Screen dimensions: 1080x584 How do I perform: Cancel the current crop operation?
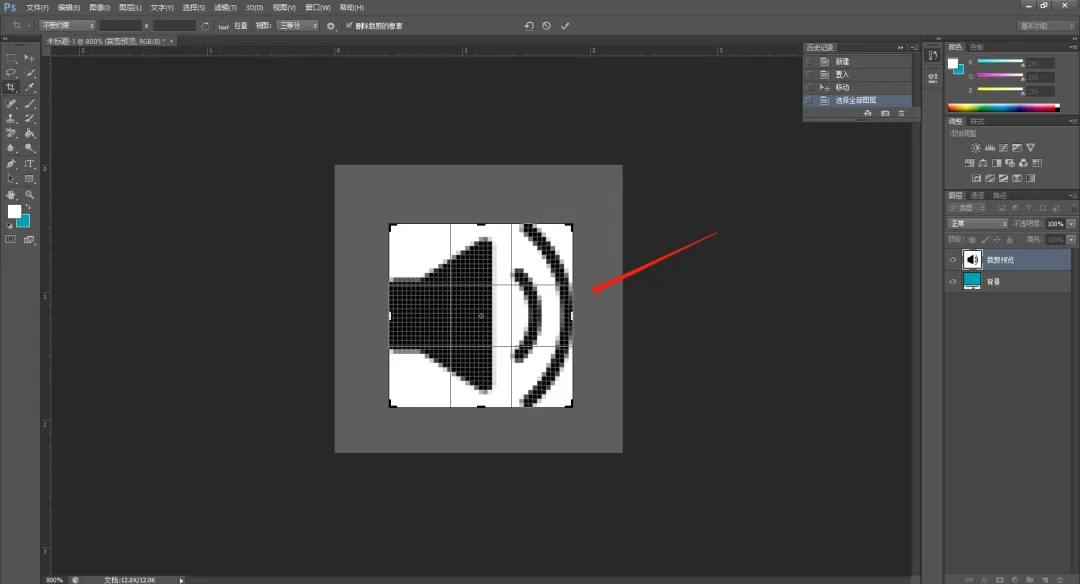(546, 25)
